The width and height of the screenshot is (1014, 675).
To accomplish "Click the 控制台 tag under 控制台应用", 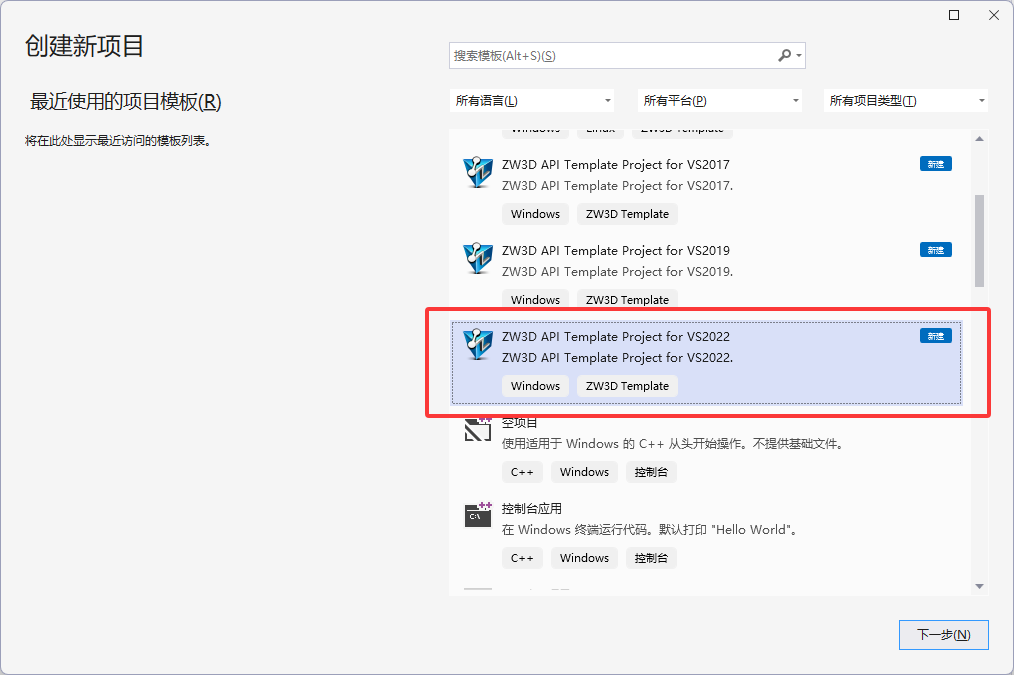I will [651, 558].
